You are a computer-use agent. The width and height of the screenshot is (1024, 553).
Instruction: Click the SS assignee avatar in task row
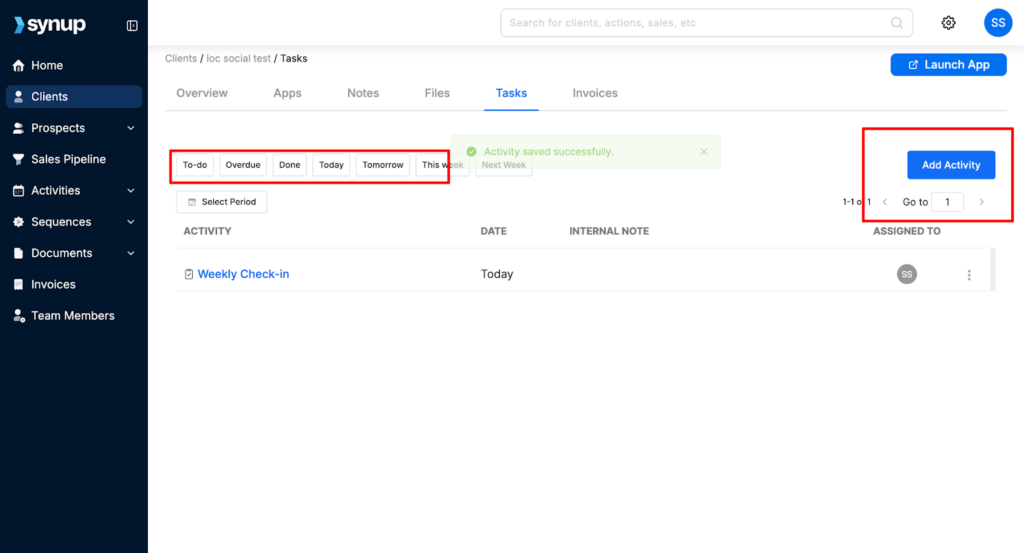coord(906,274)
